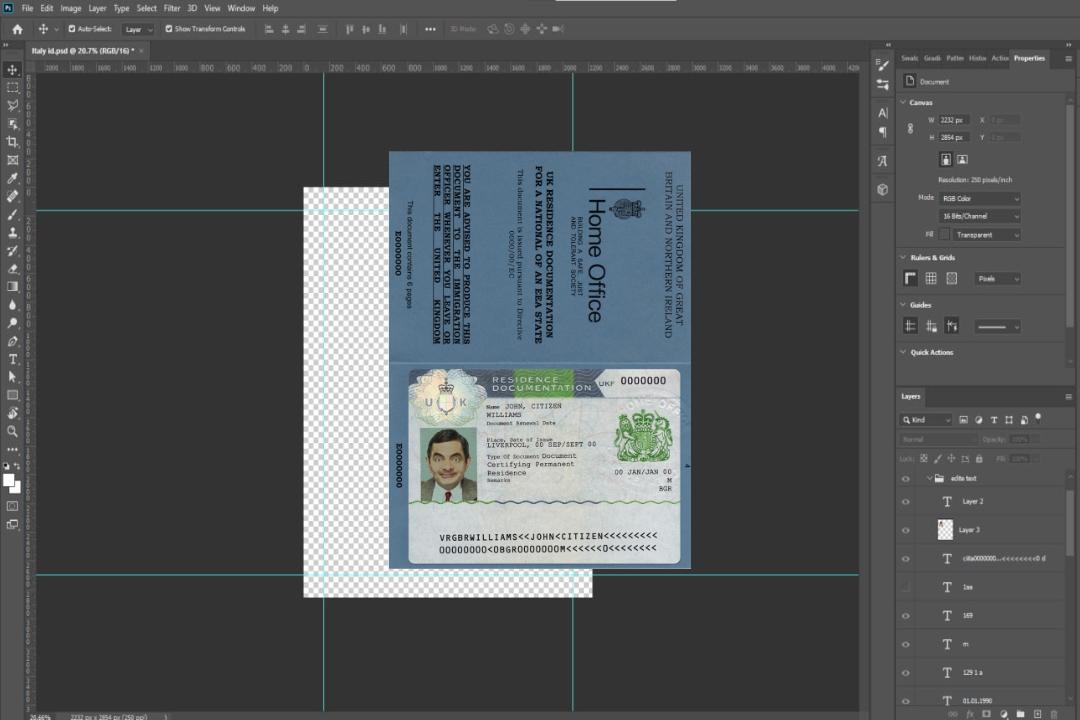1080x720 pixels.
Task: Open the Brush Settings panel icon
Action: click(883, 65)
